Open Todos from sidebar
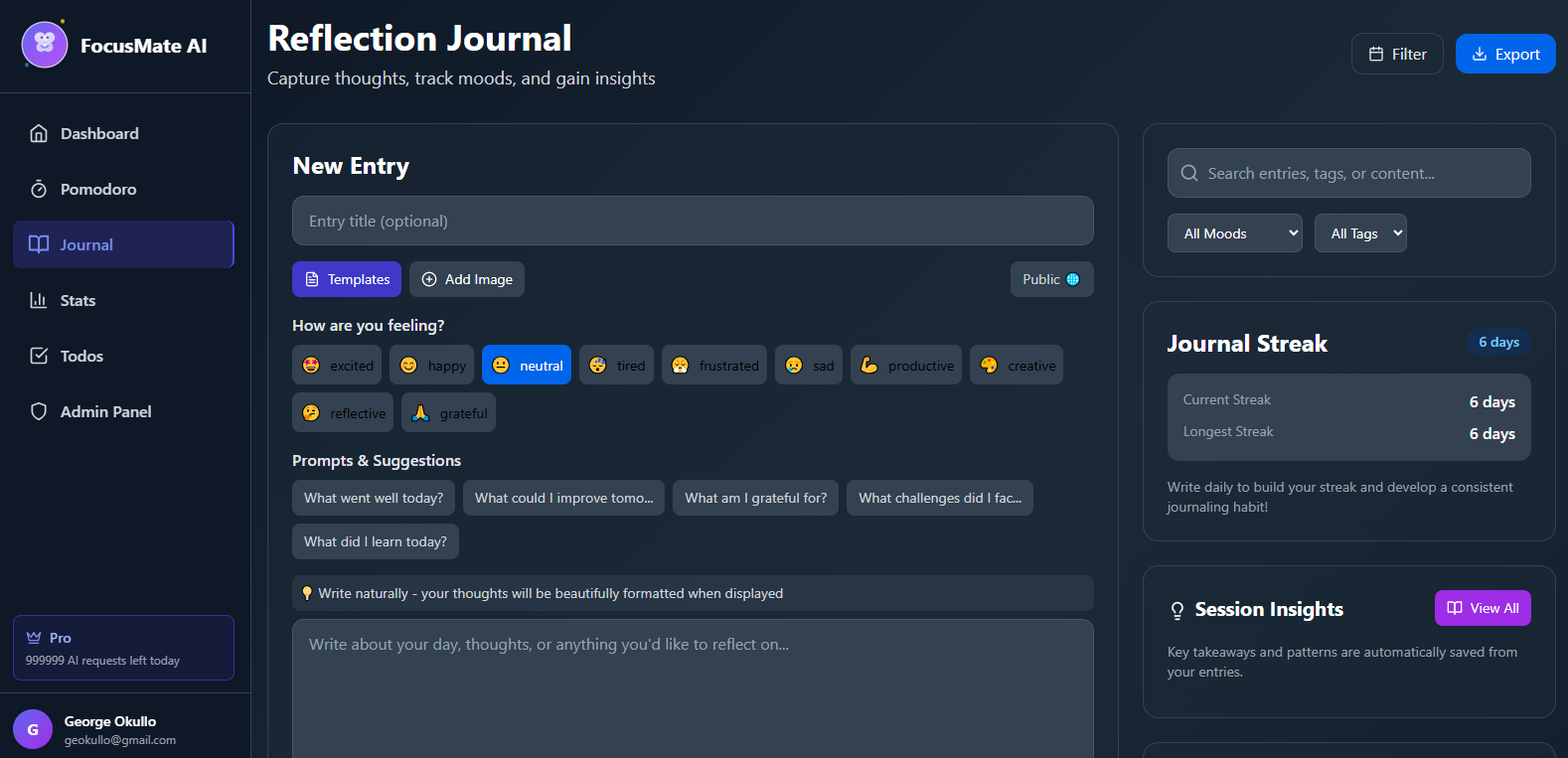The image size is (1568, 758). pyautogui.click(x=124, y=356)
